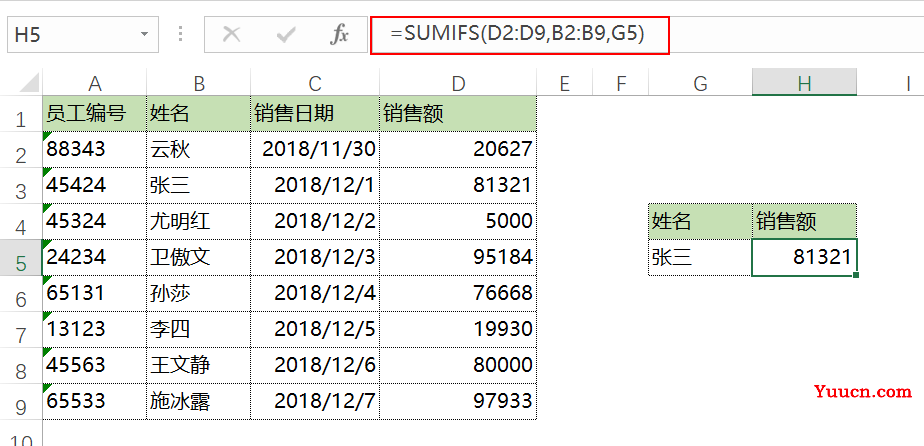Click the Select All corner triangle
Image resolution: width=924 pixels, height=446 pixels.
tap(29, 82)
